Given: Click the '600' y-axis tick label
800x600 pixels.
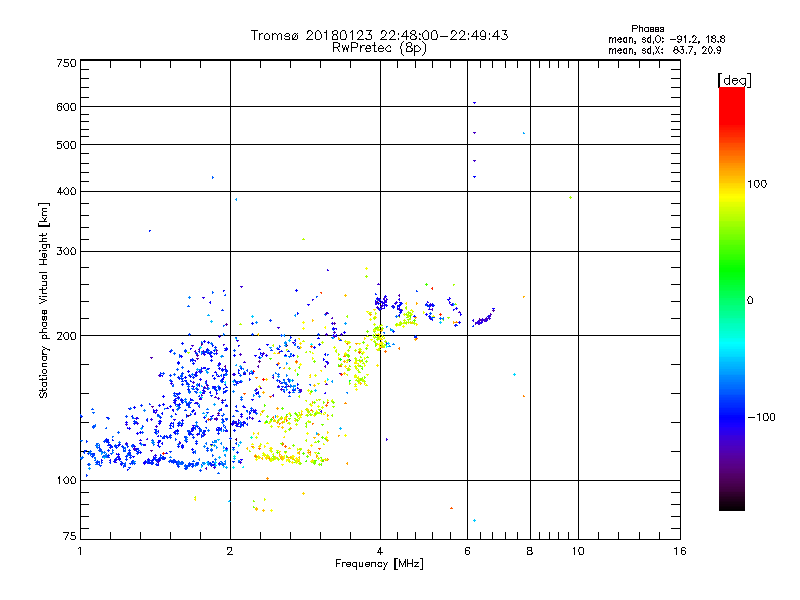Looking at the screenshot, I should [x=66, y=107].
